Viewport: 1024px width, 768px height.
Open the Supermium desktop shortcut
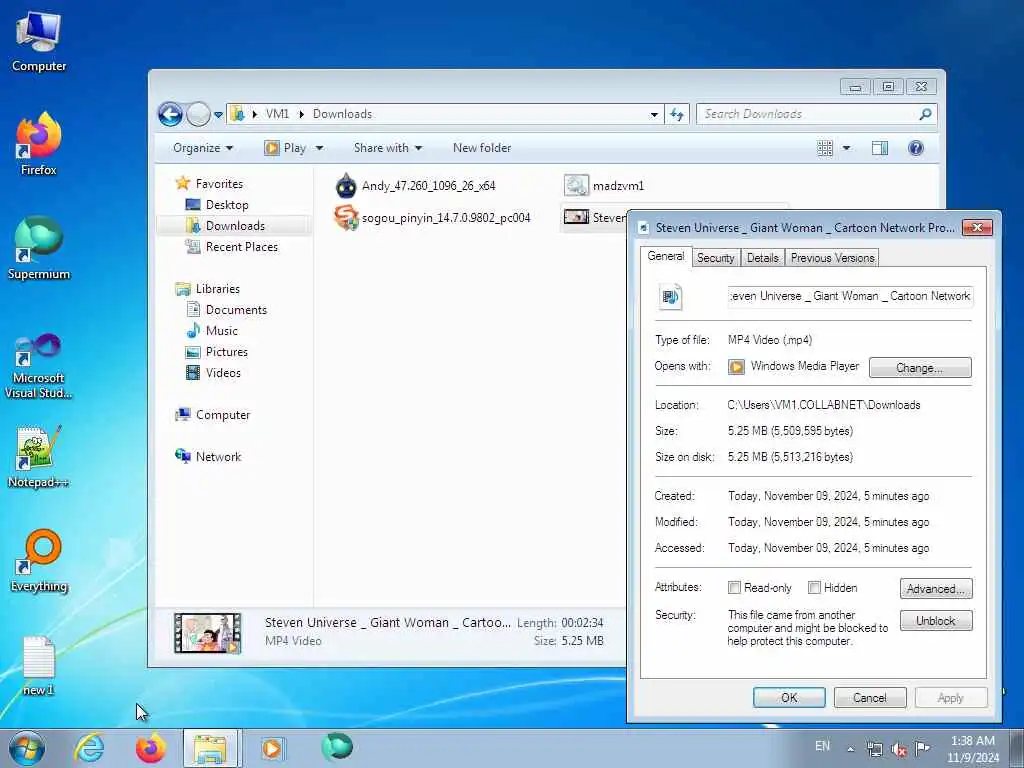[x=39, y=249]
